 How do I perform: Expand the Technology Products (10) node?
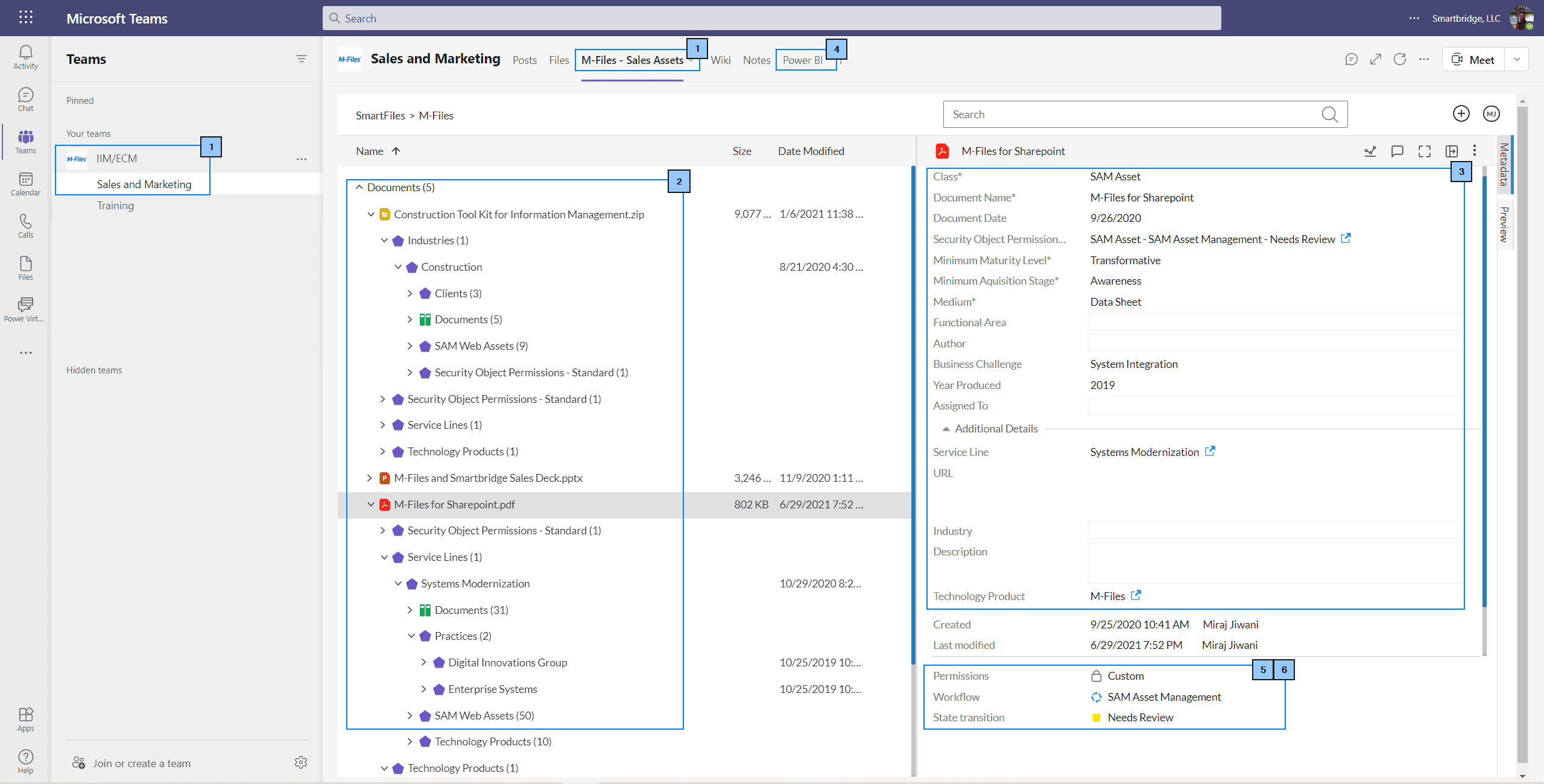(x=410, y=742)
